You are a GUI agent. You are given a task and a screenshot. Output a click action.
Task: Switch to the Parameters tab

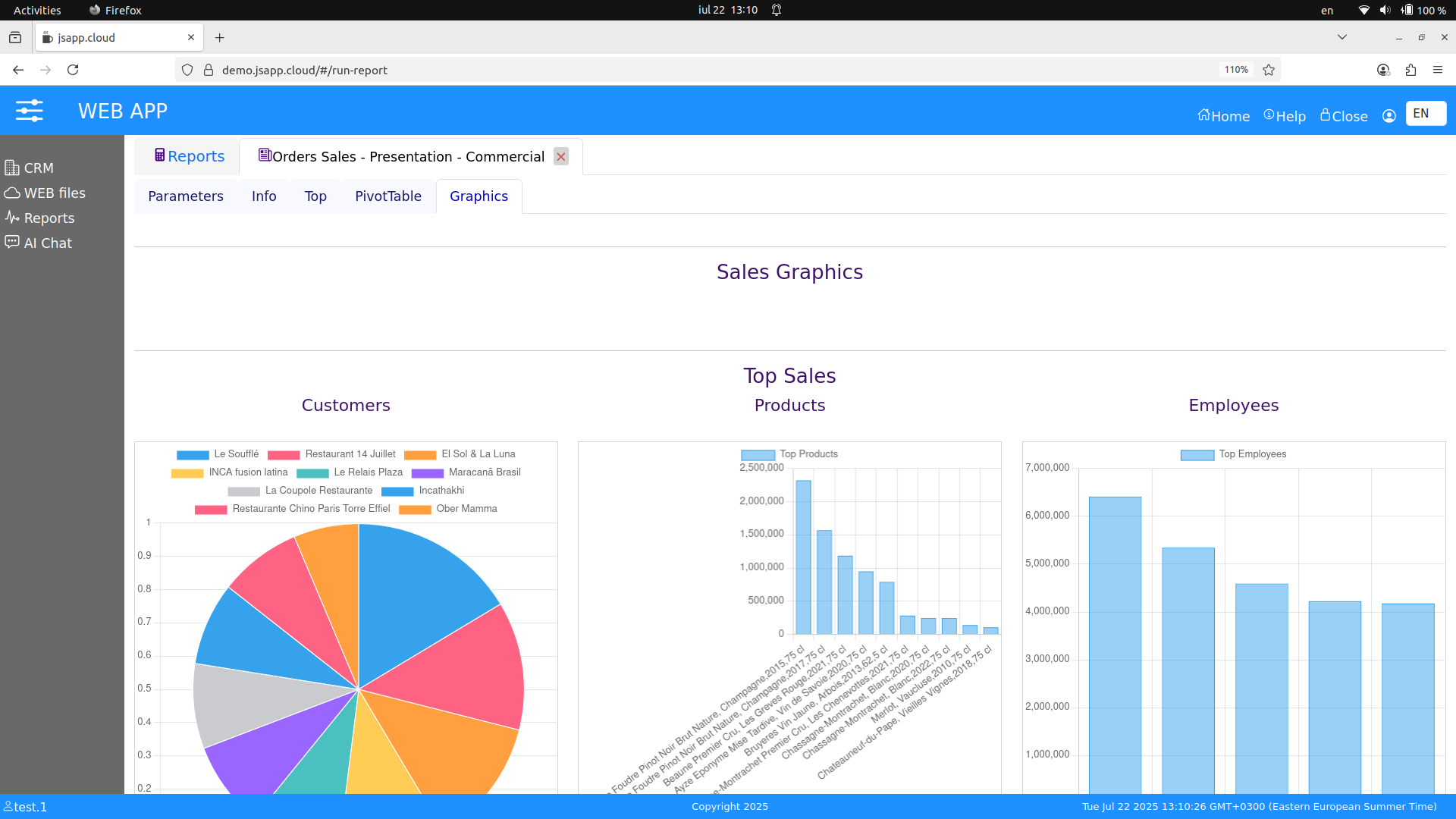pos(186,196)
